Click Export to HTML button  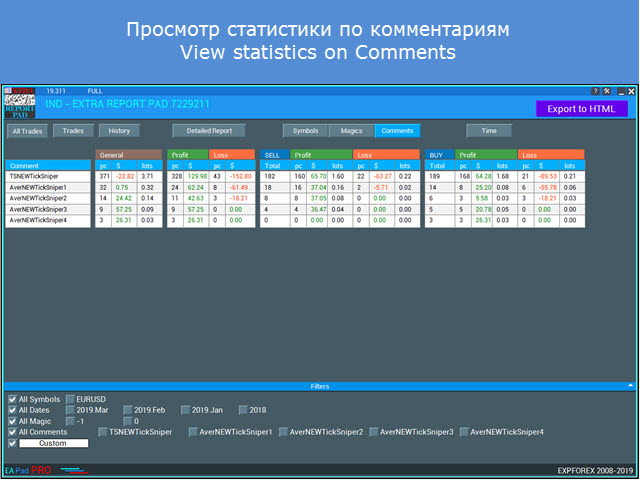pyautogui.click(x=582, y=109)
